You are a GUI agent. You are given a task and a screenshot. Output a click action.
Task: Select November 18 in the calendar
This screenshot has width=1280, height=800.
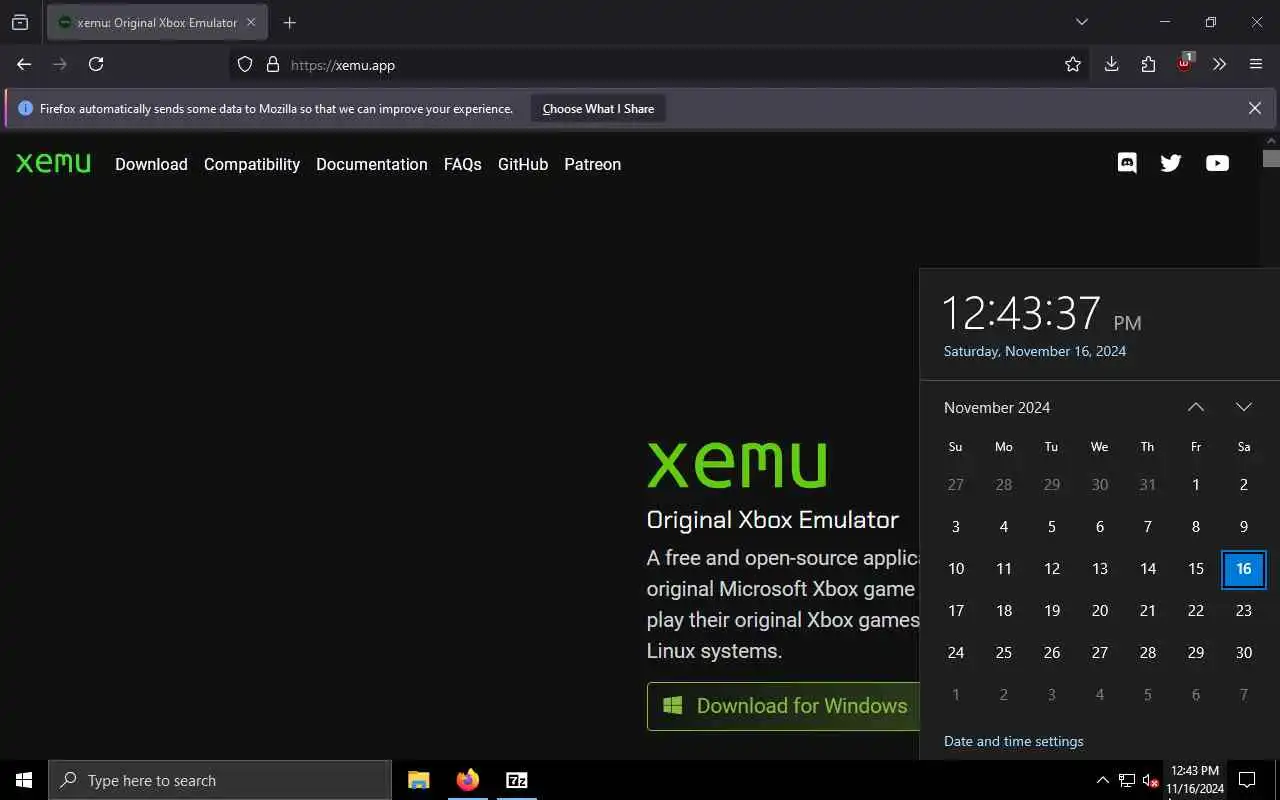pyautogui.click(x=1004, y=611)
